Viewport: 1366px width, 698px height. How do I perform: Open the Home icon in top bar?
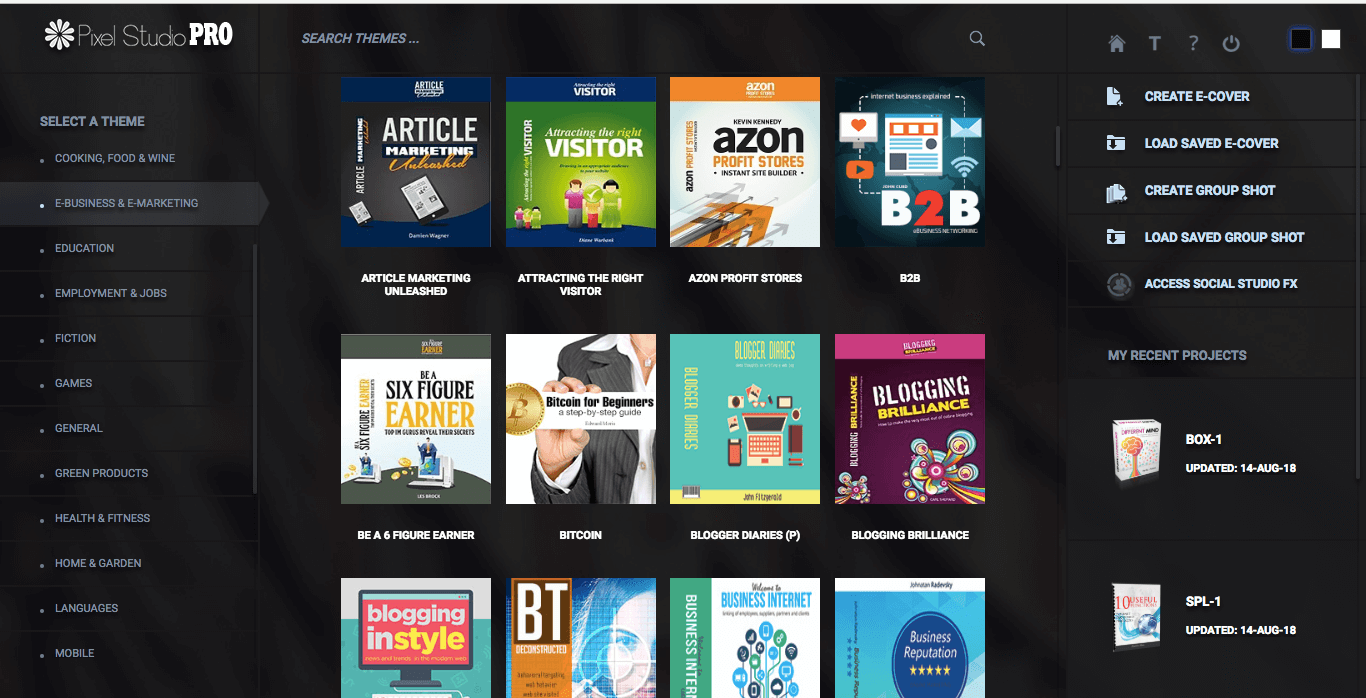(x=1117, y=43)
